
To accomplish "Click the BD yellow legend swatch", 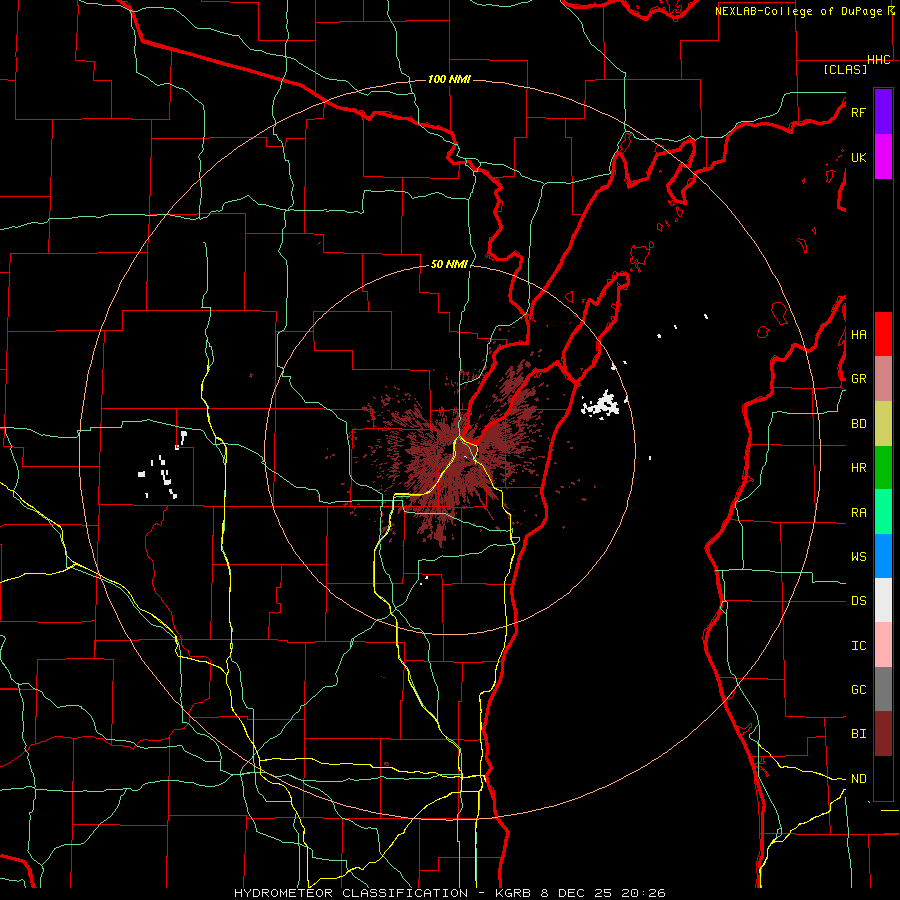I will tap(883, 423).
